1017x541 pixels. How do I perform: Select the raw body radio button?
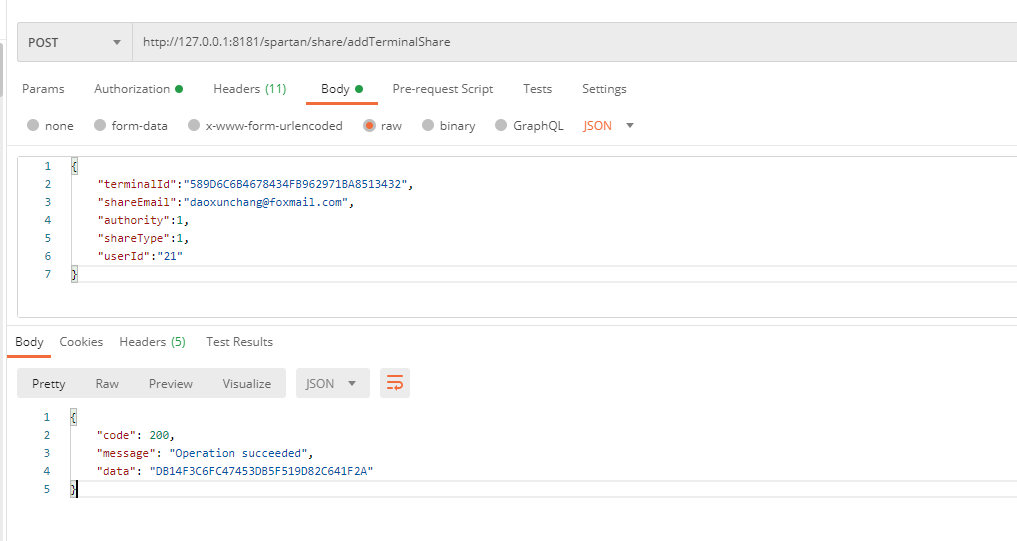(370, 126)
